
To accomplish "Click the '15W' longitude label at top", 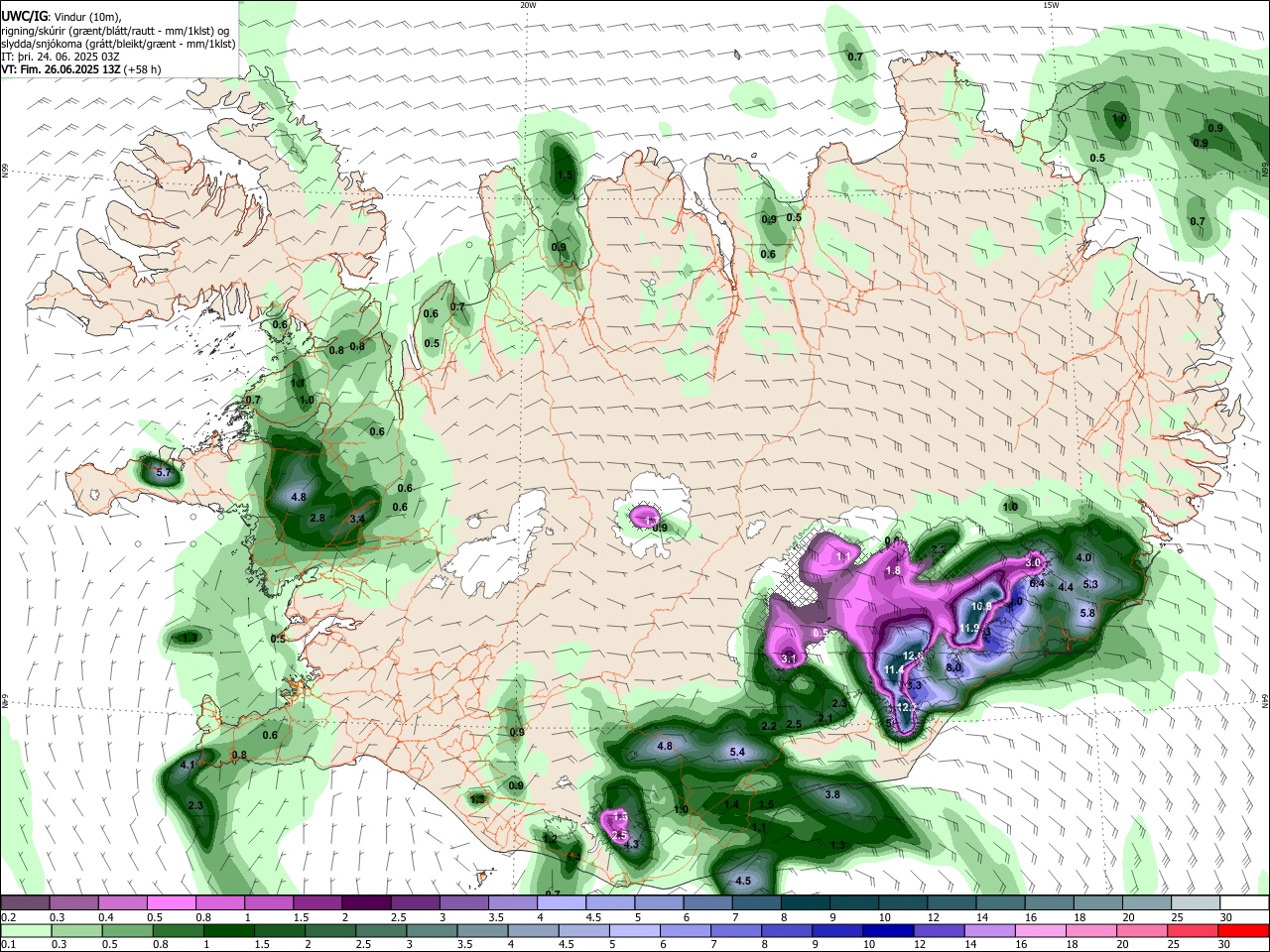I will [x=1051, y=5].
